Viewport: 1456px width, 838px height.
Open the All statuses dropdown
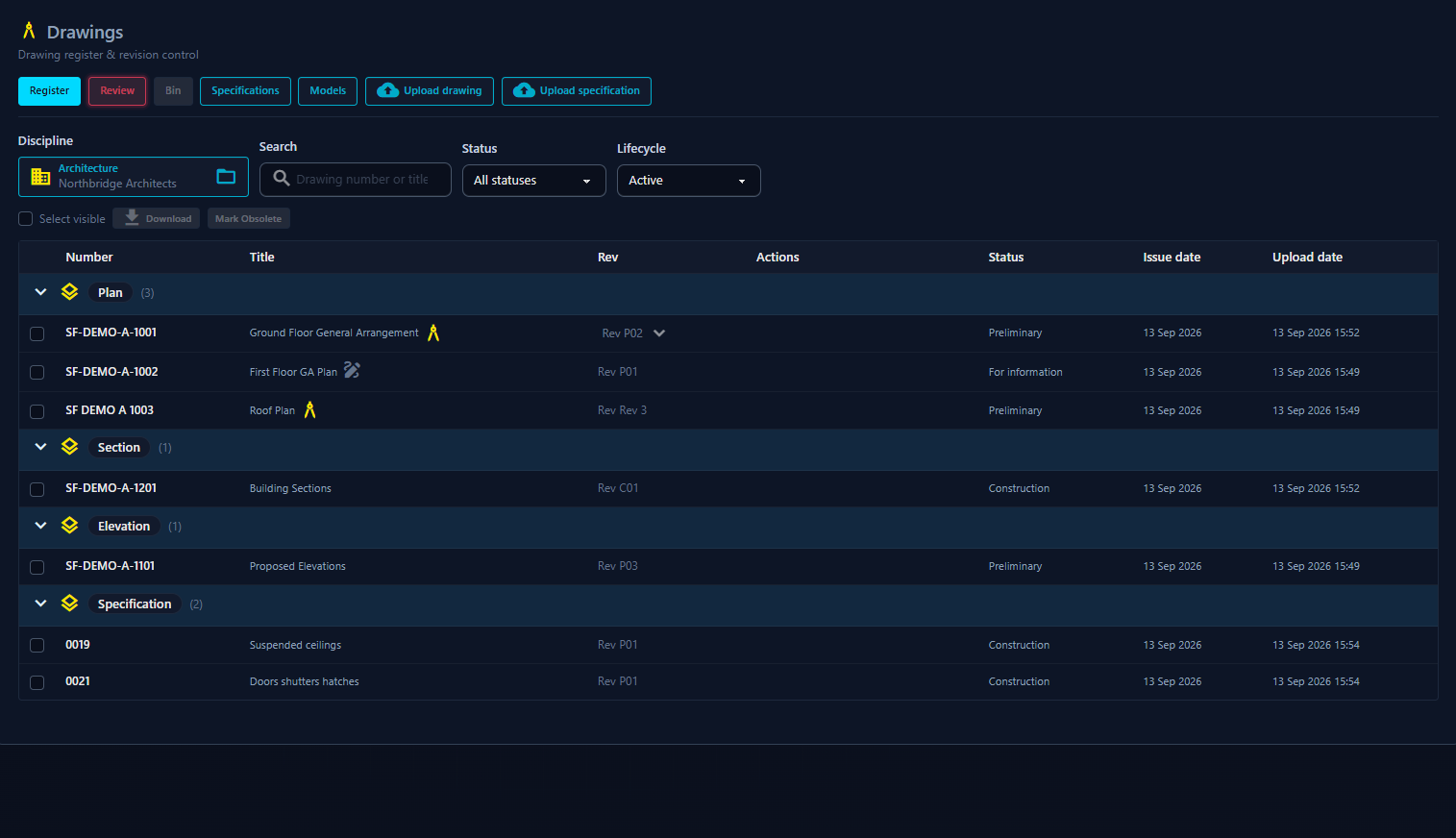tap(533, 181)
